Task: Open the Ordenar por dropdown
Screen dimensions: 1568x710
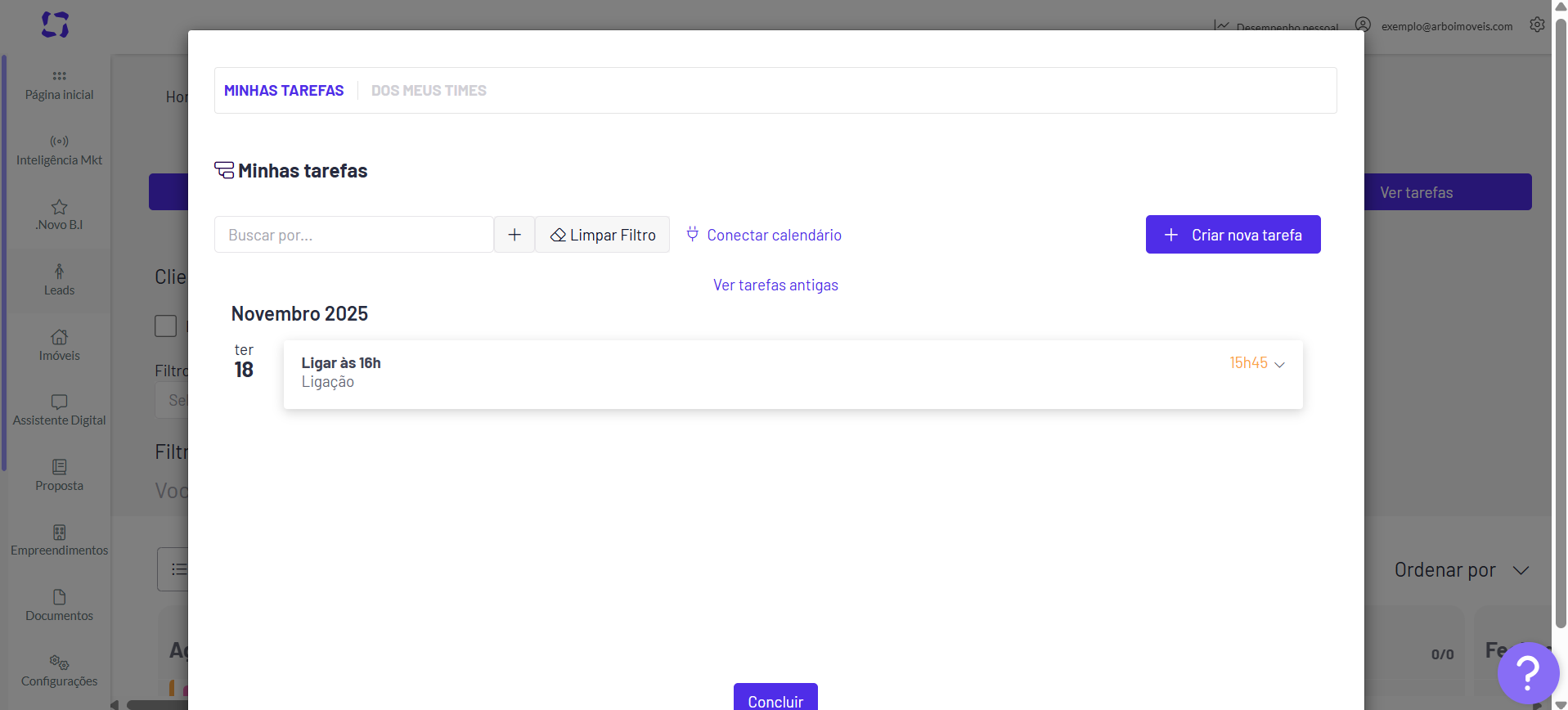Action: (x=1462, y=570)
